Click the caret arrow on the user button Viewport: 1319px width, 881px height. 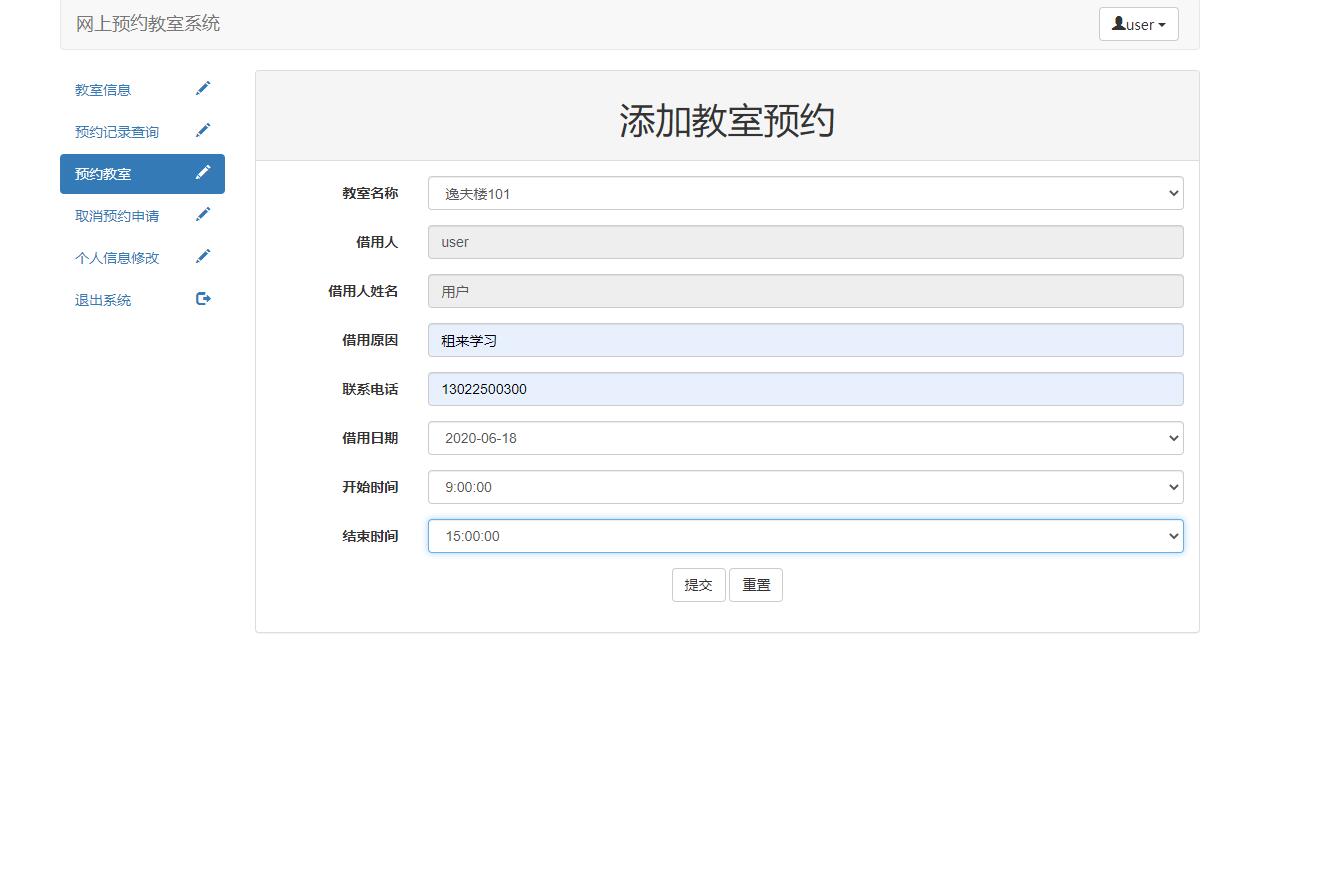1160,24
